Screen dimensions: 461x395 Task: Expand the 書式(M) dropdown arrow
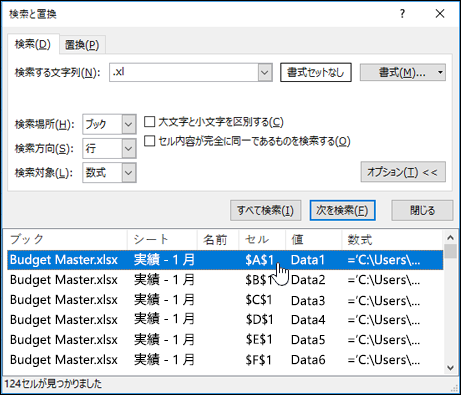pos(440,72)
